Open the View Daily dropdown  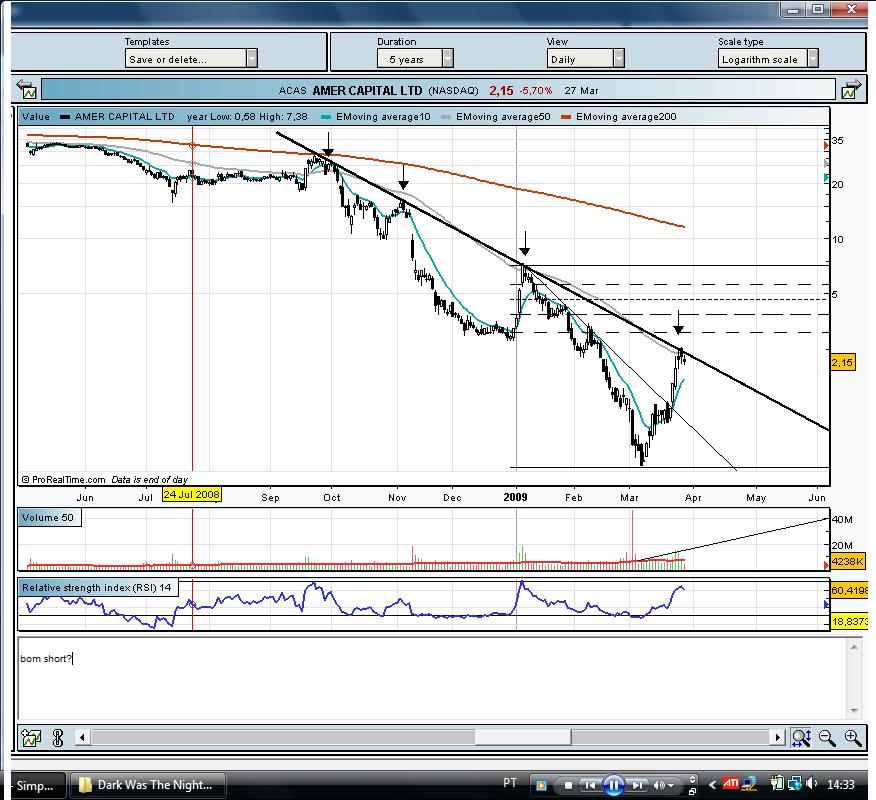click(x=585, y=59)
